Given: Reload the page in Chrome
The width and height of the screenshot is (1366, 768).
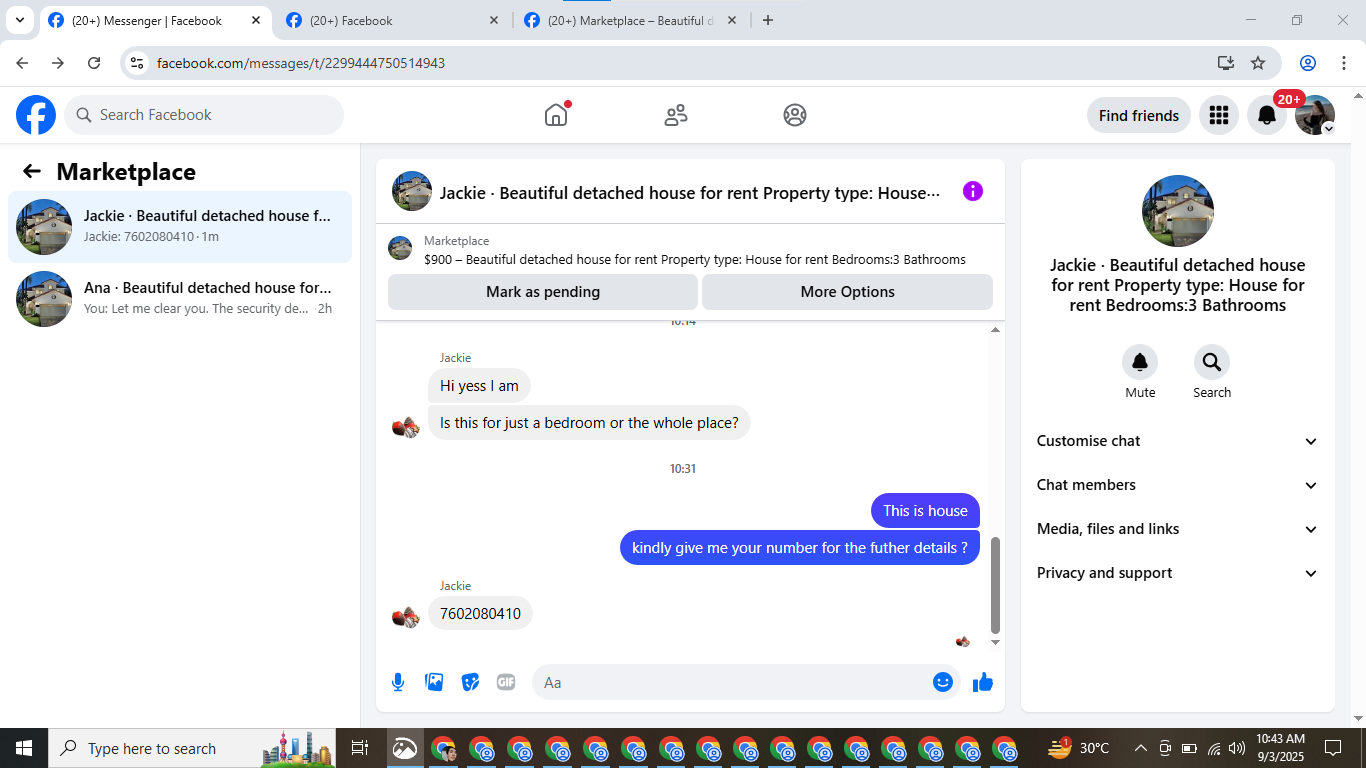Looking at the screenshot, I should pos(94,63).
